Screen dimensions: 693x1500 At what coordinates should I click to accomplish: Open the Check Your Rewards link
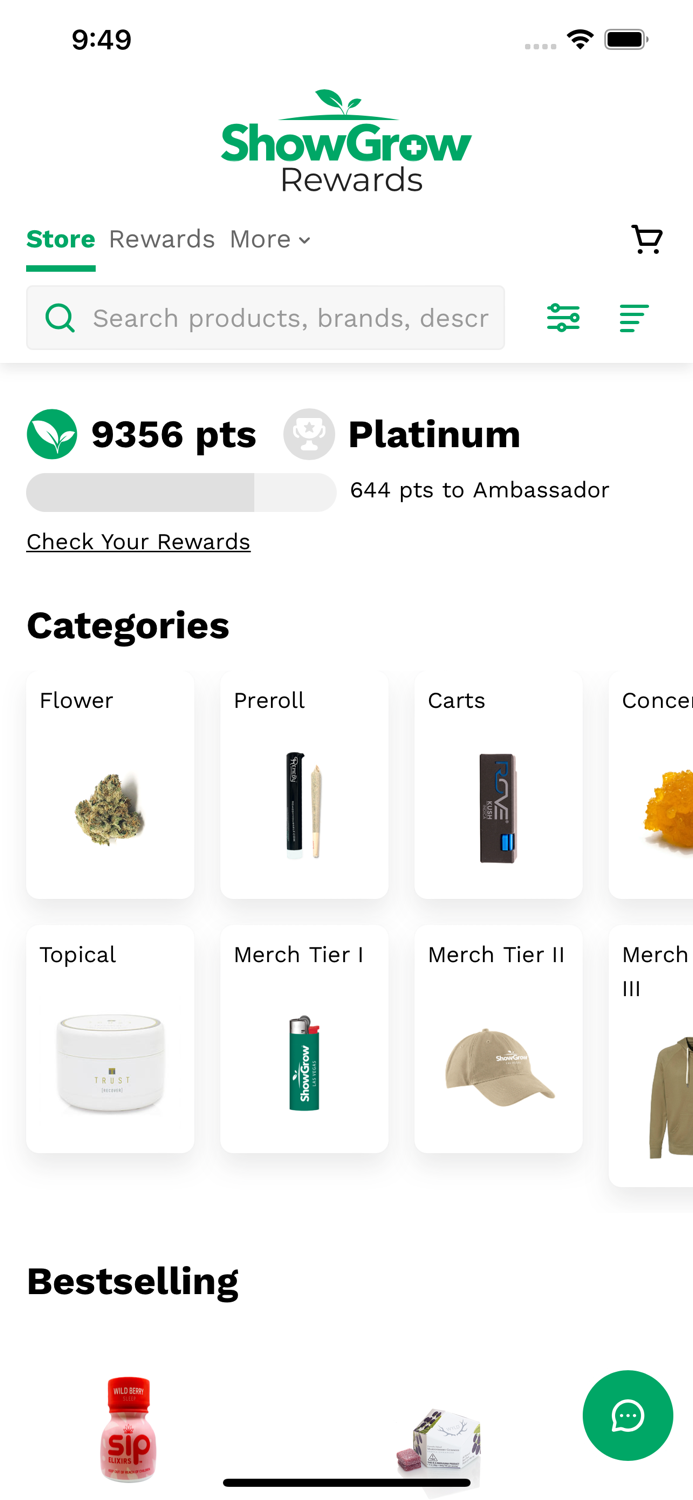(138, 542)
